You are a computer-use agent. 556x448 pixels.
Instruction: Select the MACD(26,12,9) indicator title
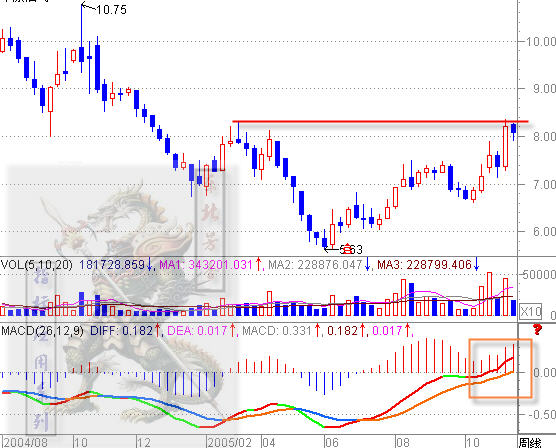coord(43,331)
